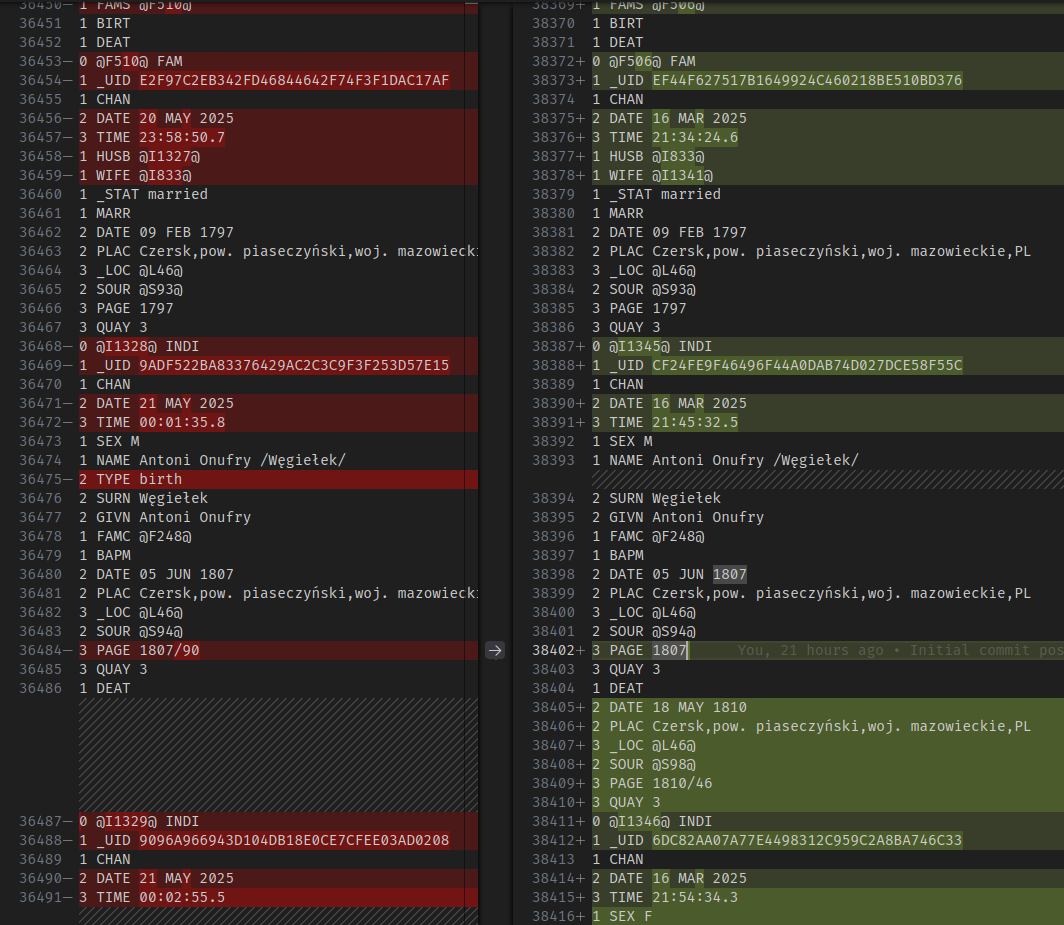Select line number 38402 in right gutter
This screenshot has width=1064, height=925.
click(555, 650)
